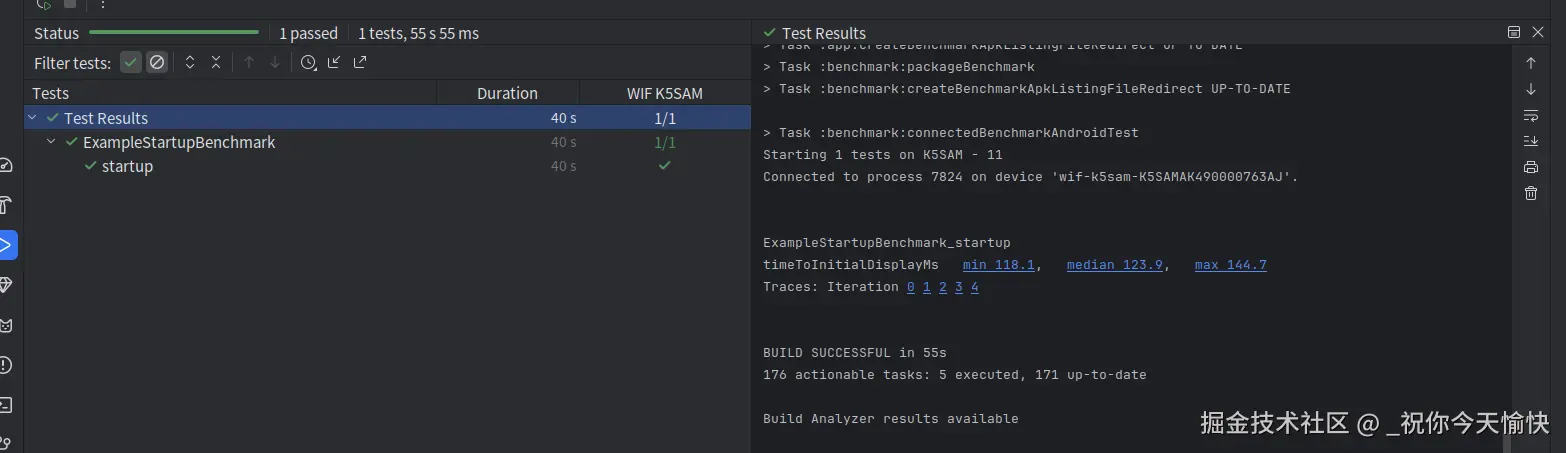Print the console output
The height and width of the screenshot is (453, 1566).
click(1530, 167)
